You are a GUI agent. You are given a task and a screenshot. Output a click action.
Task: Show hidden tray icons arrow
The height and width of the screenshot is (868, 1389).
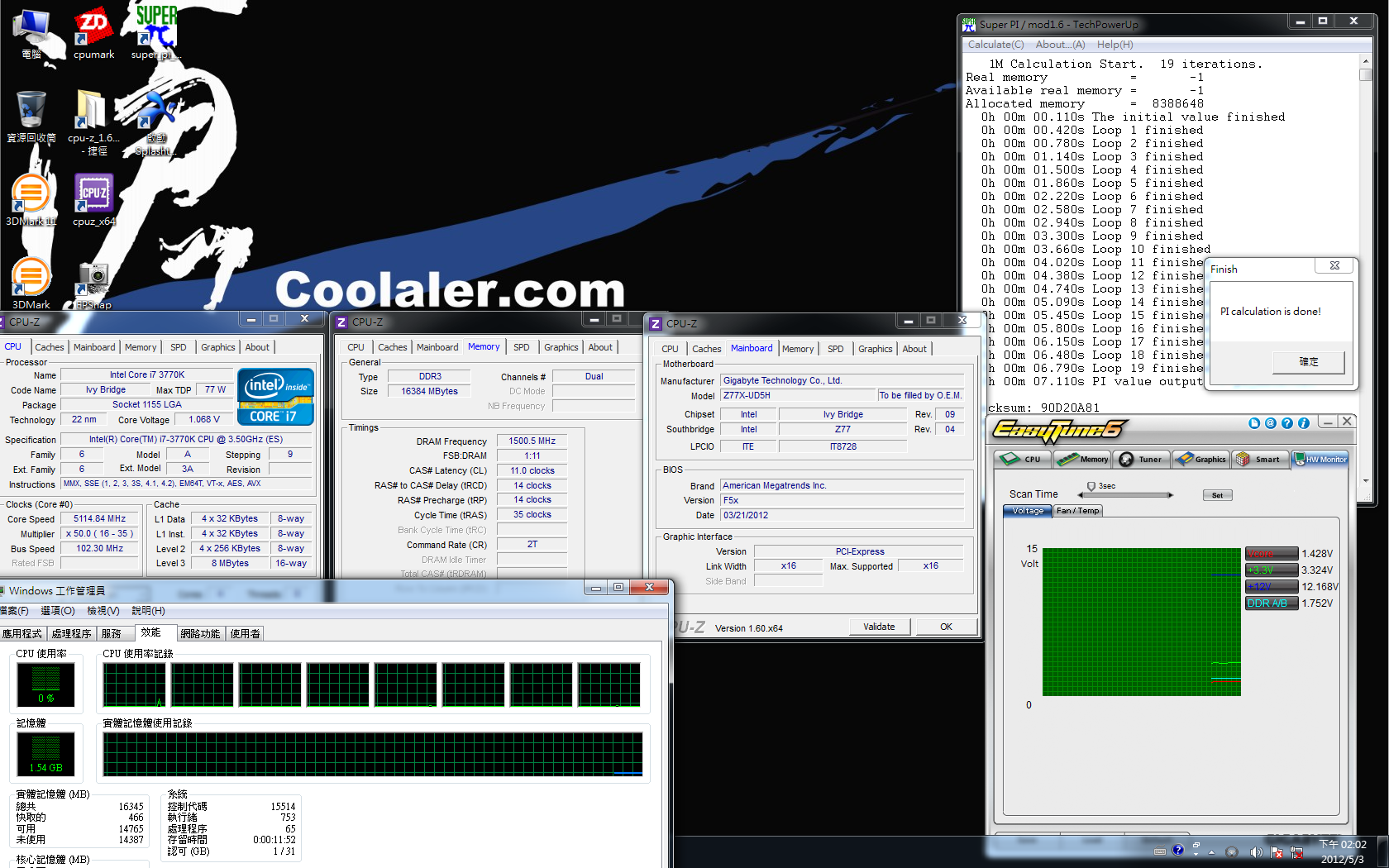pos(1212,852)
